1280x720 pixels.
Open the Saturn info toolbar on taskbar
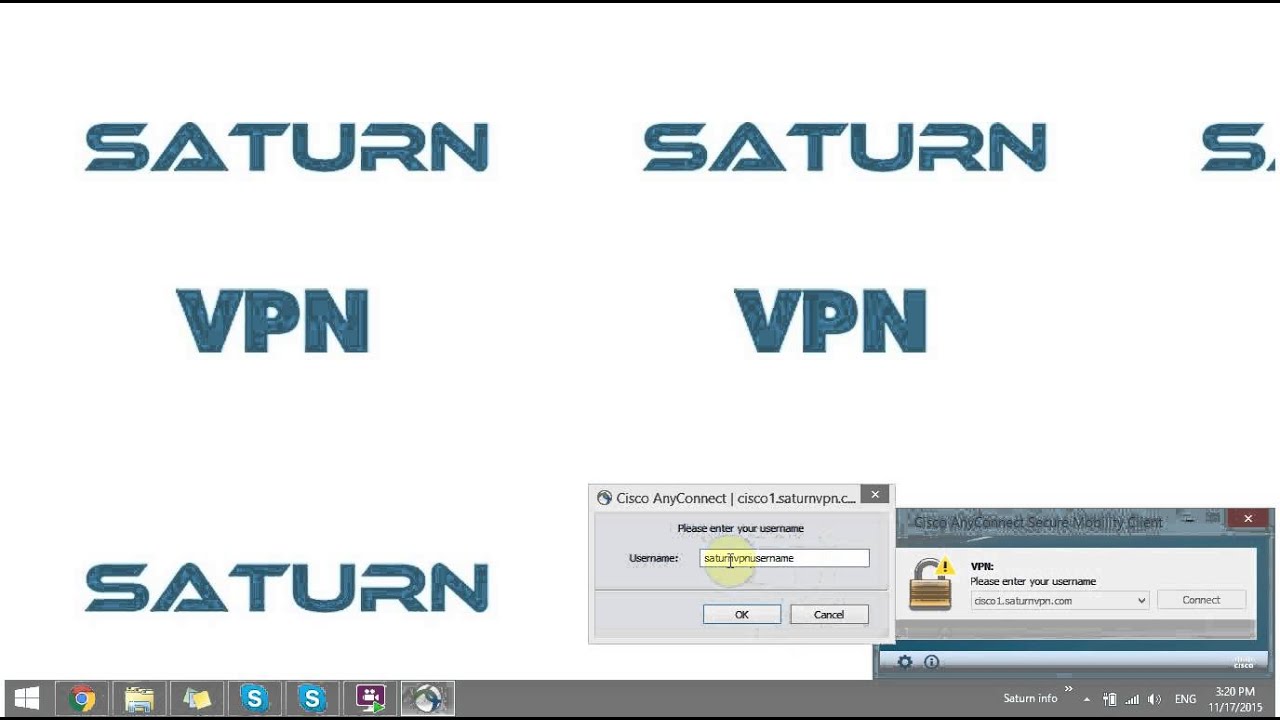(1030, 699)
